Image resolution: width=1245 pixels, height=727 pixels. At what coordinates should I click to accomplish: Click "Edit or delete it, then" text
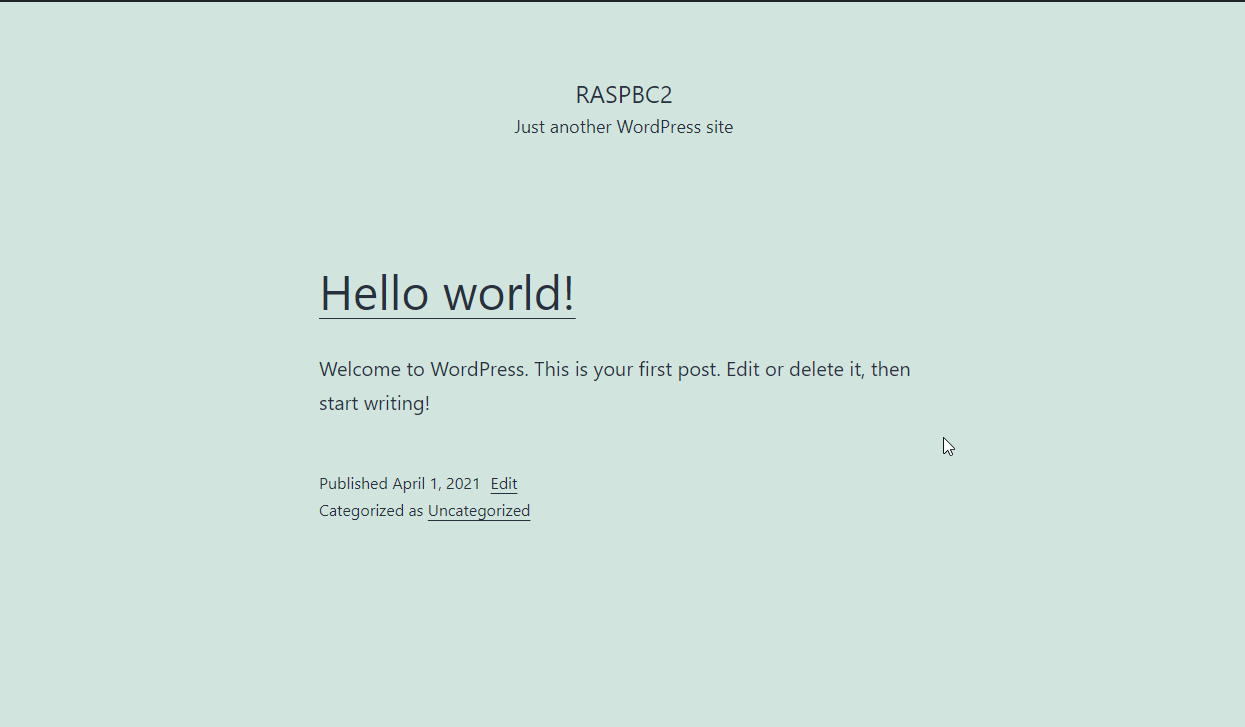818,369
